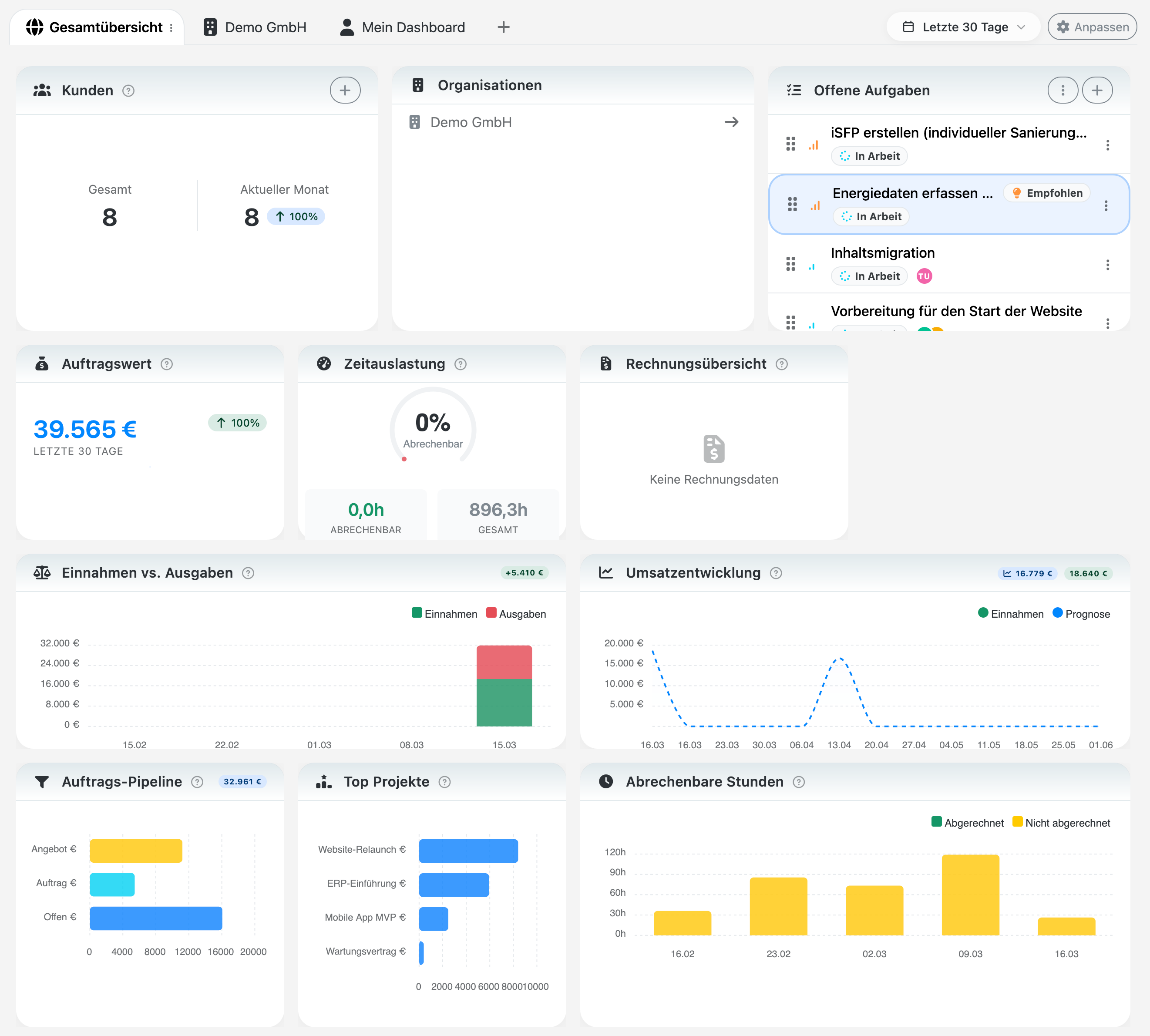
Task: Click the Zeitauslastung palette icon
Action: click(x=325, y=364)
